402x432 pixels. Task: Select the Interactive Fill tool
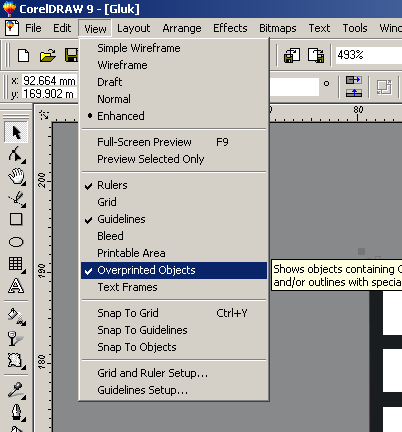tap(16, 317)
